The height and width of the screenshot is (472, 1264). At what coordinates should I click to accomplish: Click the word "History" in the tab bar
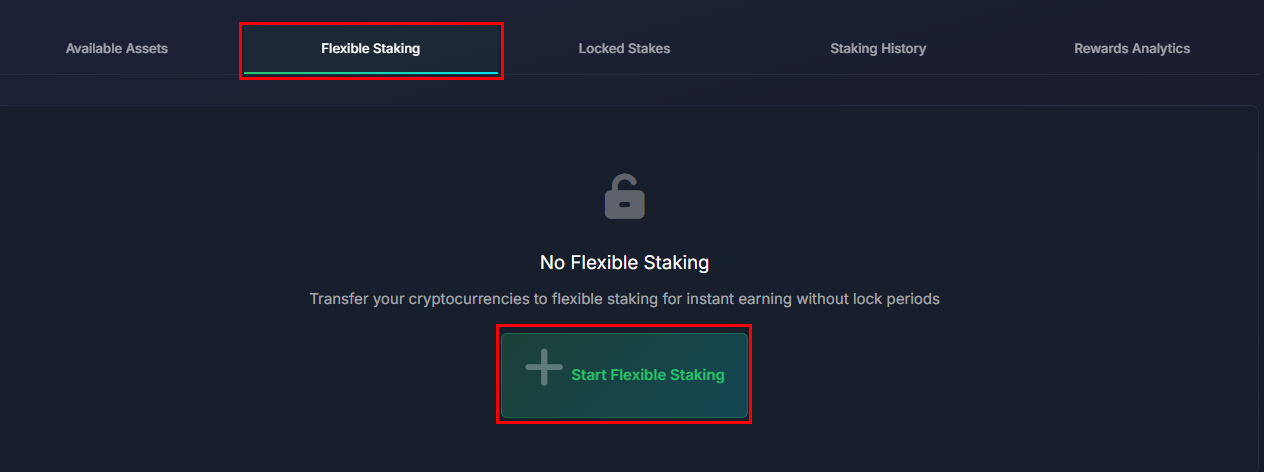point(901,48)
